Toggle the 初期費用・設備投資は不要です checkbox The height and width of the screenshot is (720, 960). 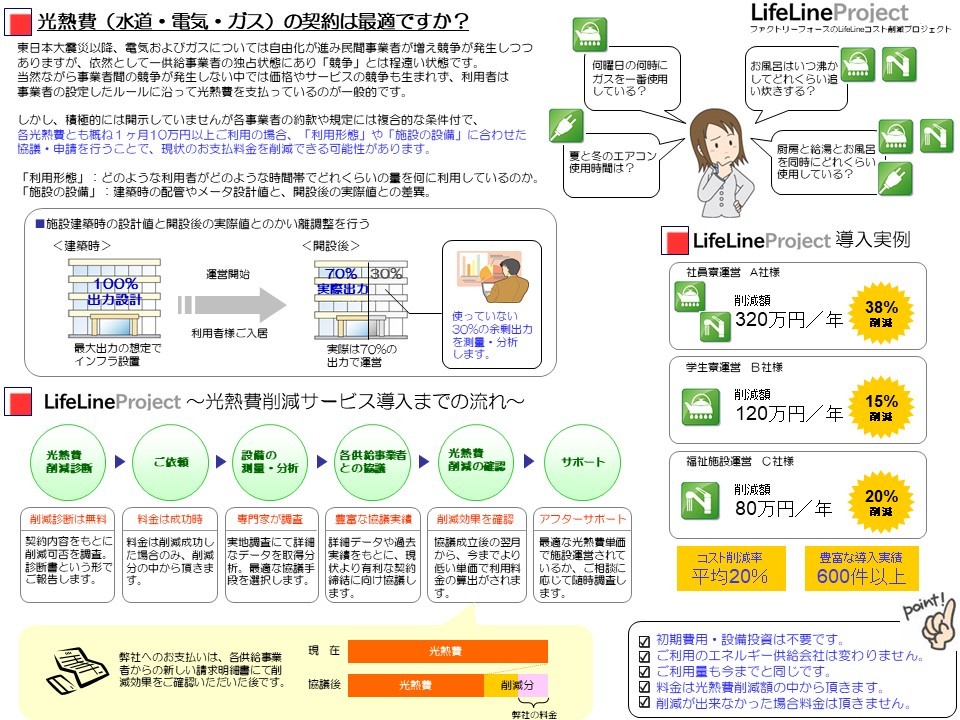click(644, 641)
